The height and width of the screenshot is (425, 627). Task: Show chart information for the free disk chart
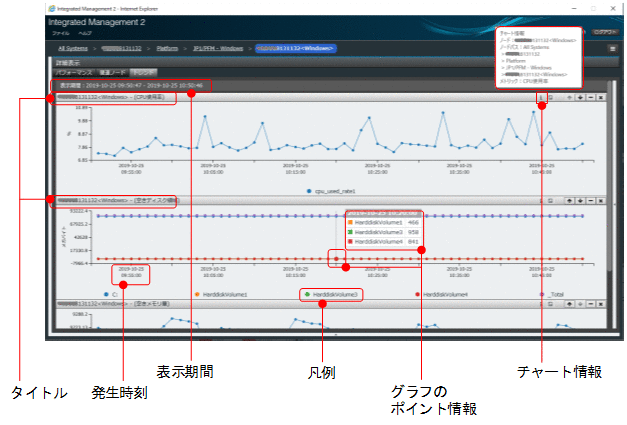click(x=541, y=201)
